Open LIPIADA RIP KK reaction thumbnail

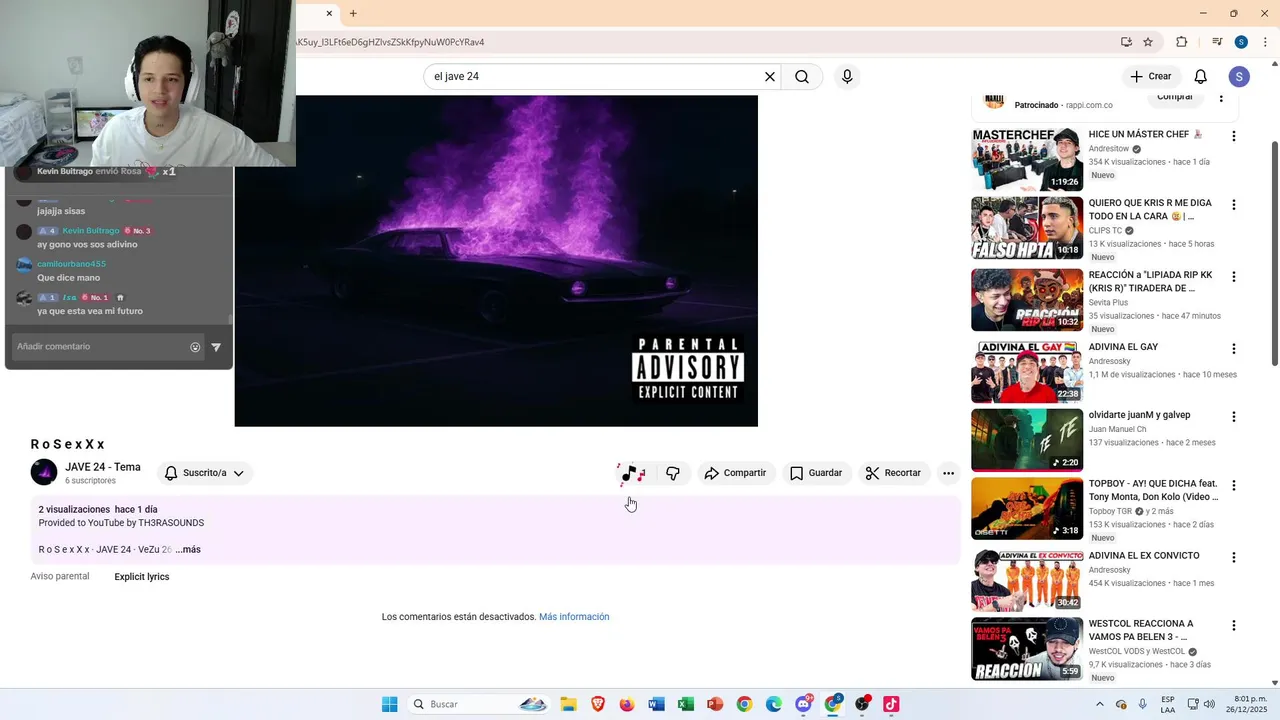pyautogui.click(x=1027, y=300)
